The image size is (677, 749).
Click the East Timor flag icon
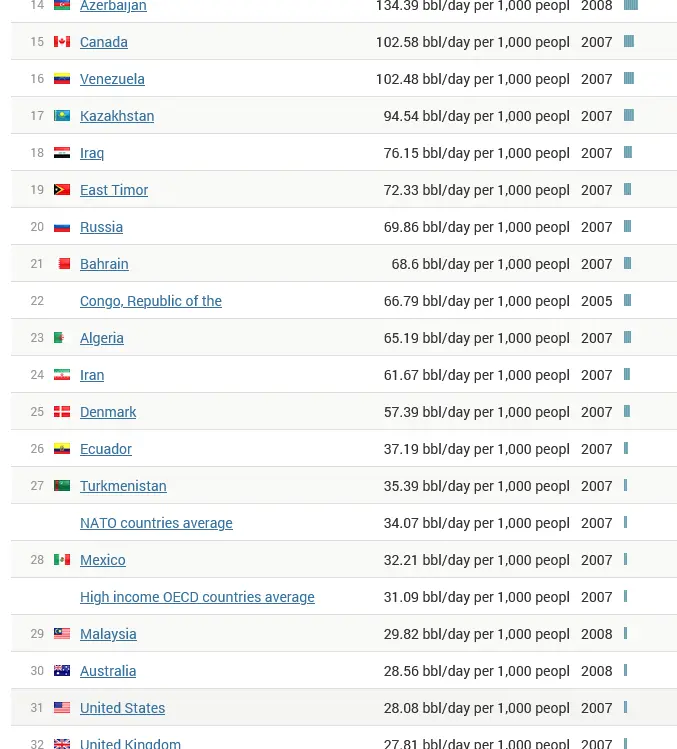coord(62,190)
